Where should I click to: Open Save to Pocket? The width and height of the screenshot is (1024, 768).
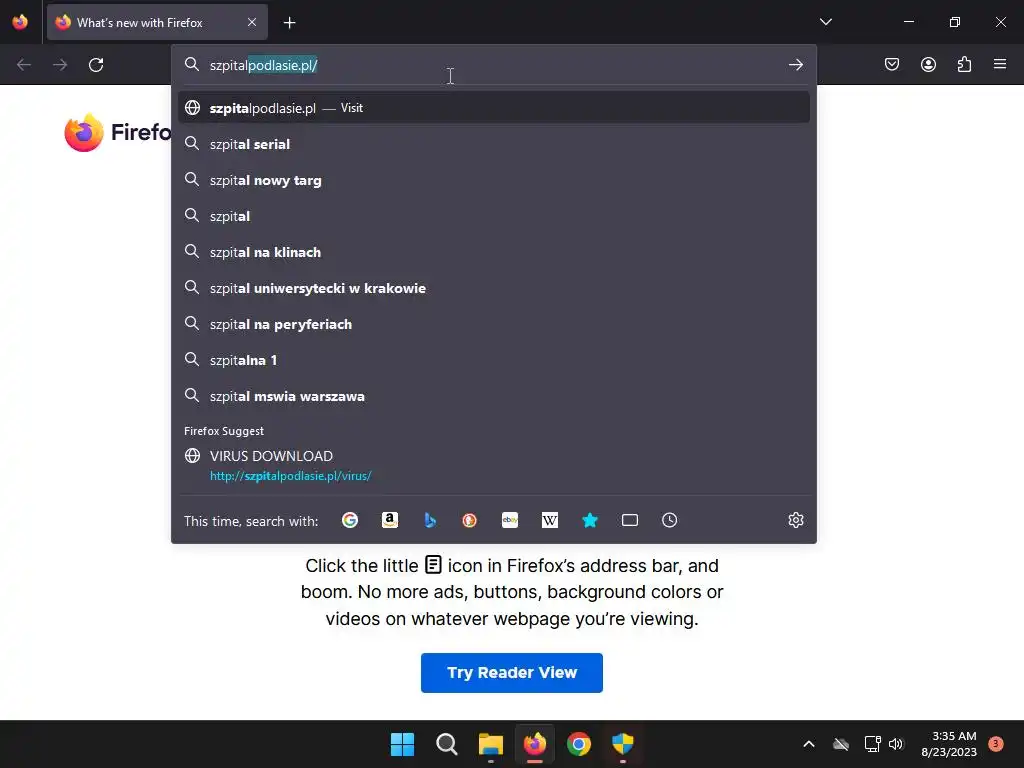tap(891, 64)
